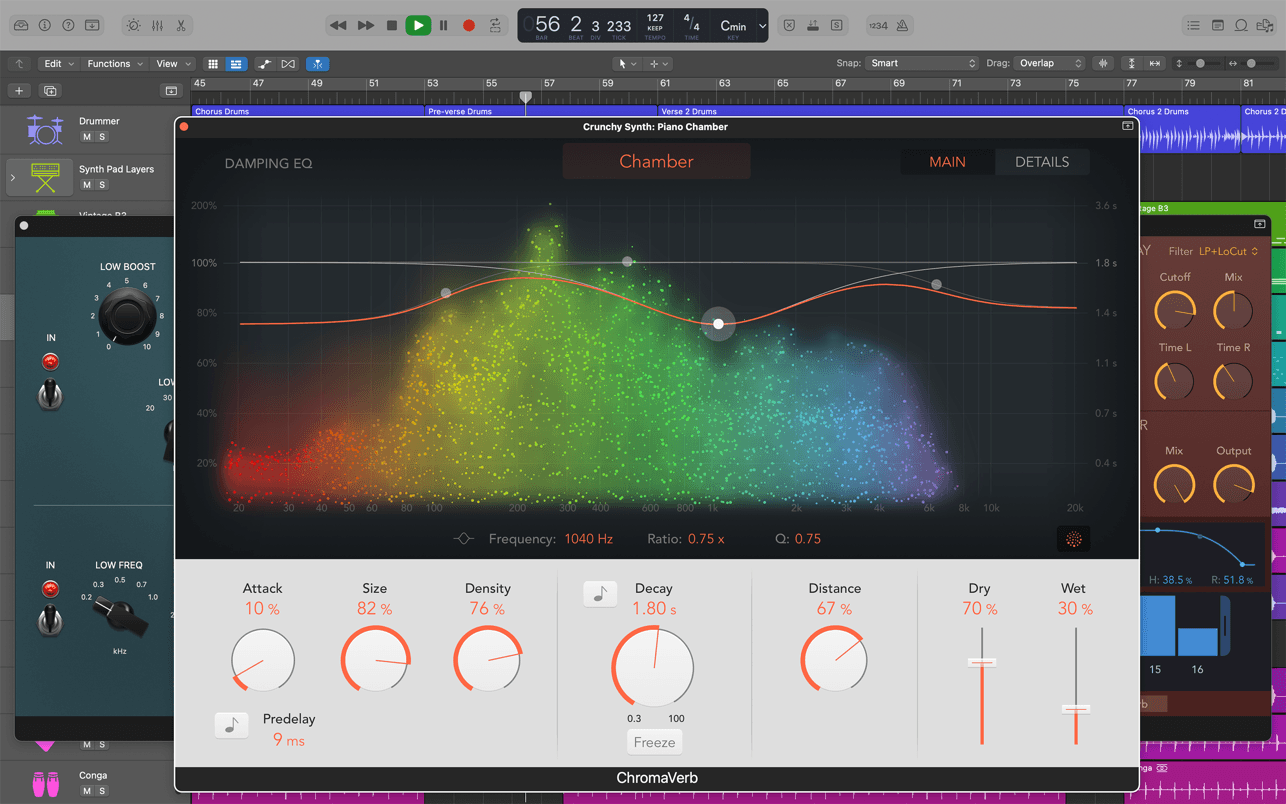Click the Fast Forward transport button
1286x804 pixels.
pos(366,25)
